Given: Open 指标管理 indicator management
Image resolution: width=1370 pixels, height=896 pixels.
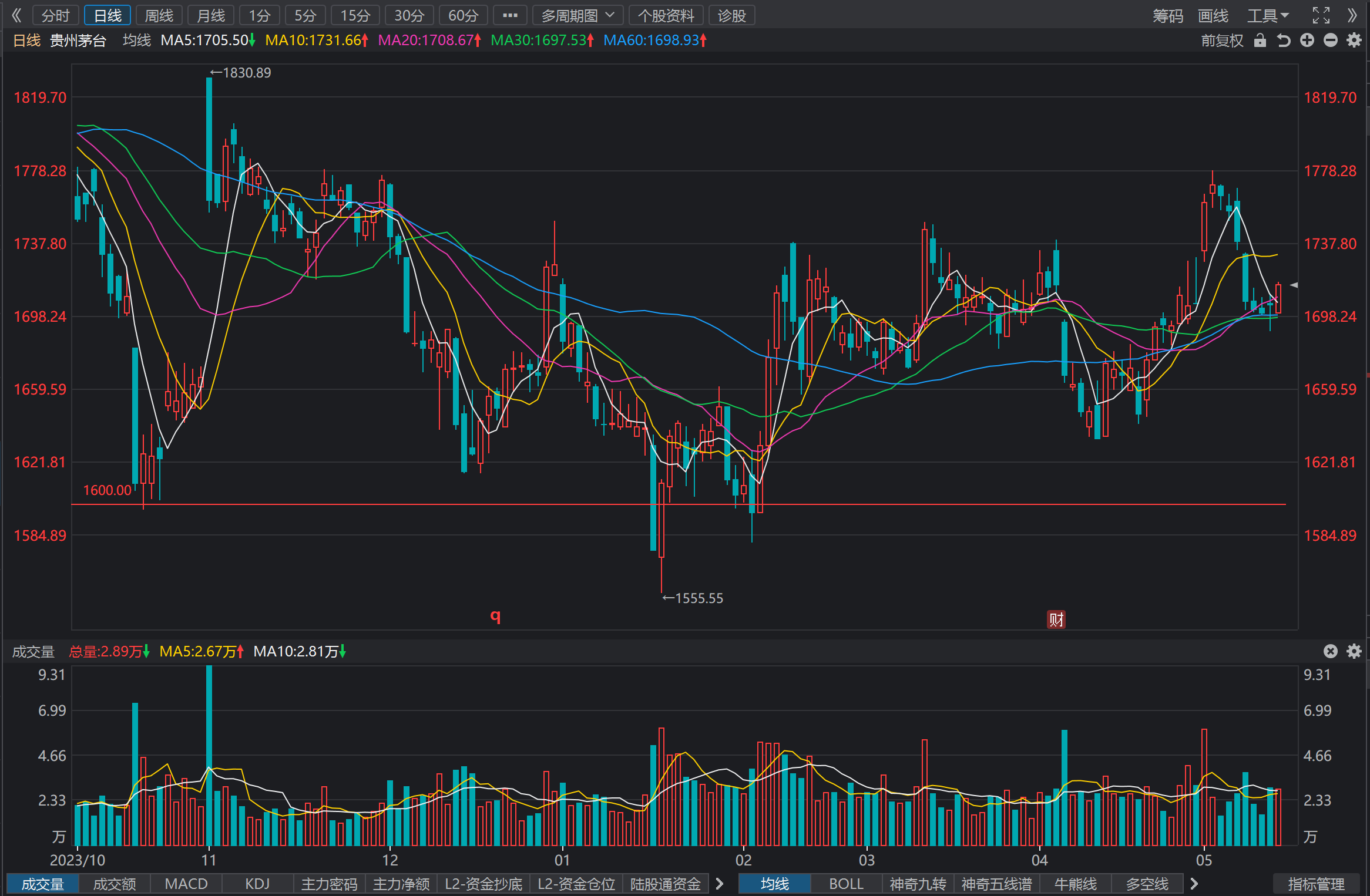Looking at the screenshot, I should [x=1316, y=884].
